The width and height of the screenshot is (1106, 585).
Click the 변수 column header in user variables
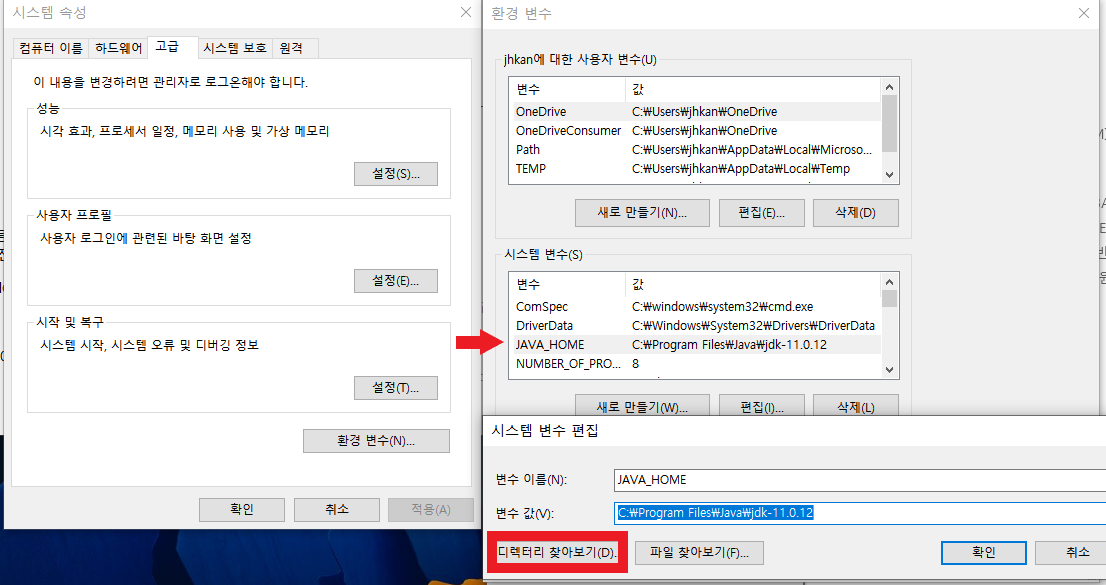click(567, 90)
